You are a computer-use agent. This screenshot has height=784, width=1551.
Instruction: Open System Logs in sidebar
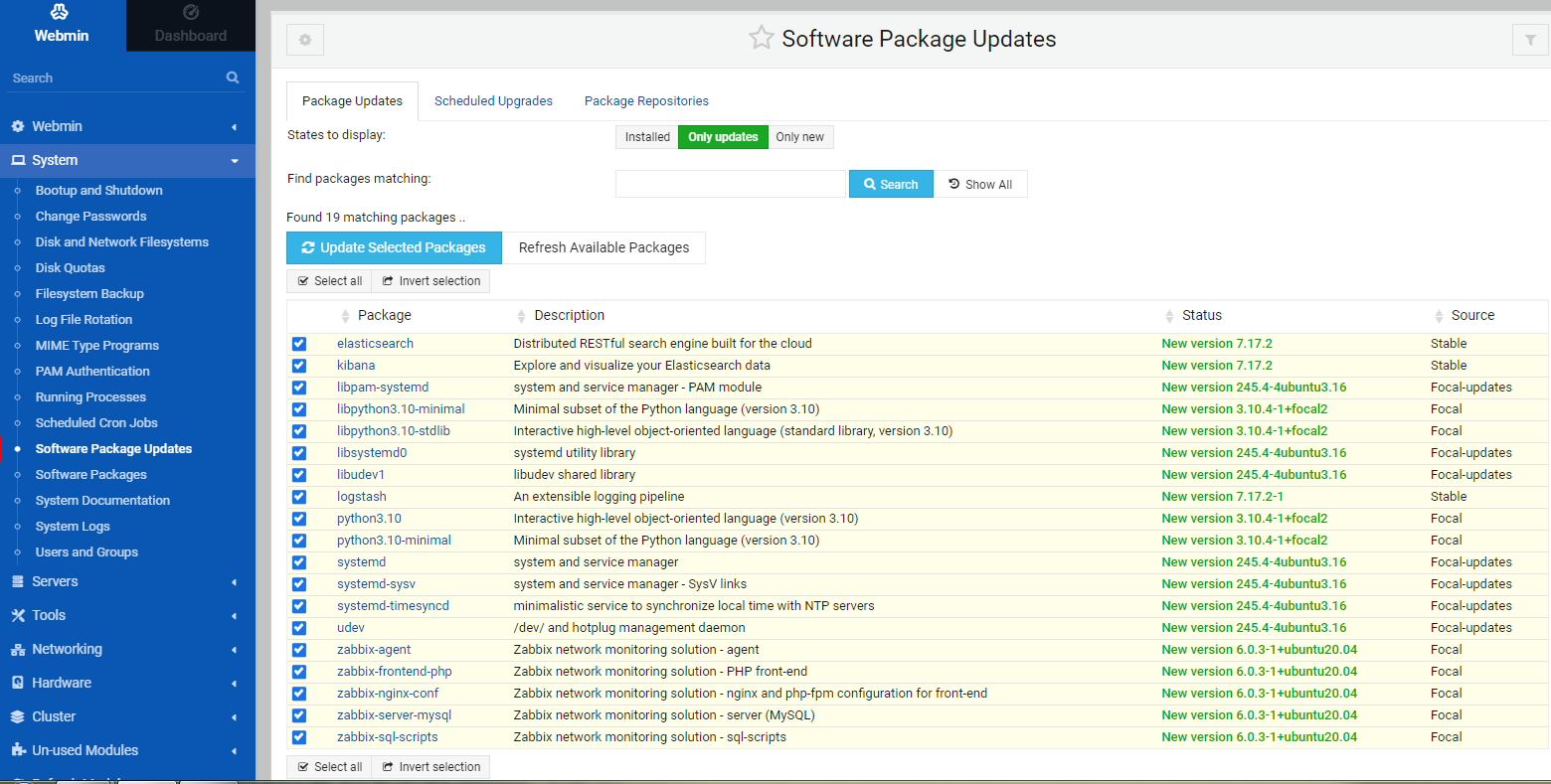click(x=73, y=526)
